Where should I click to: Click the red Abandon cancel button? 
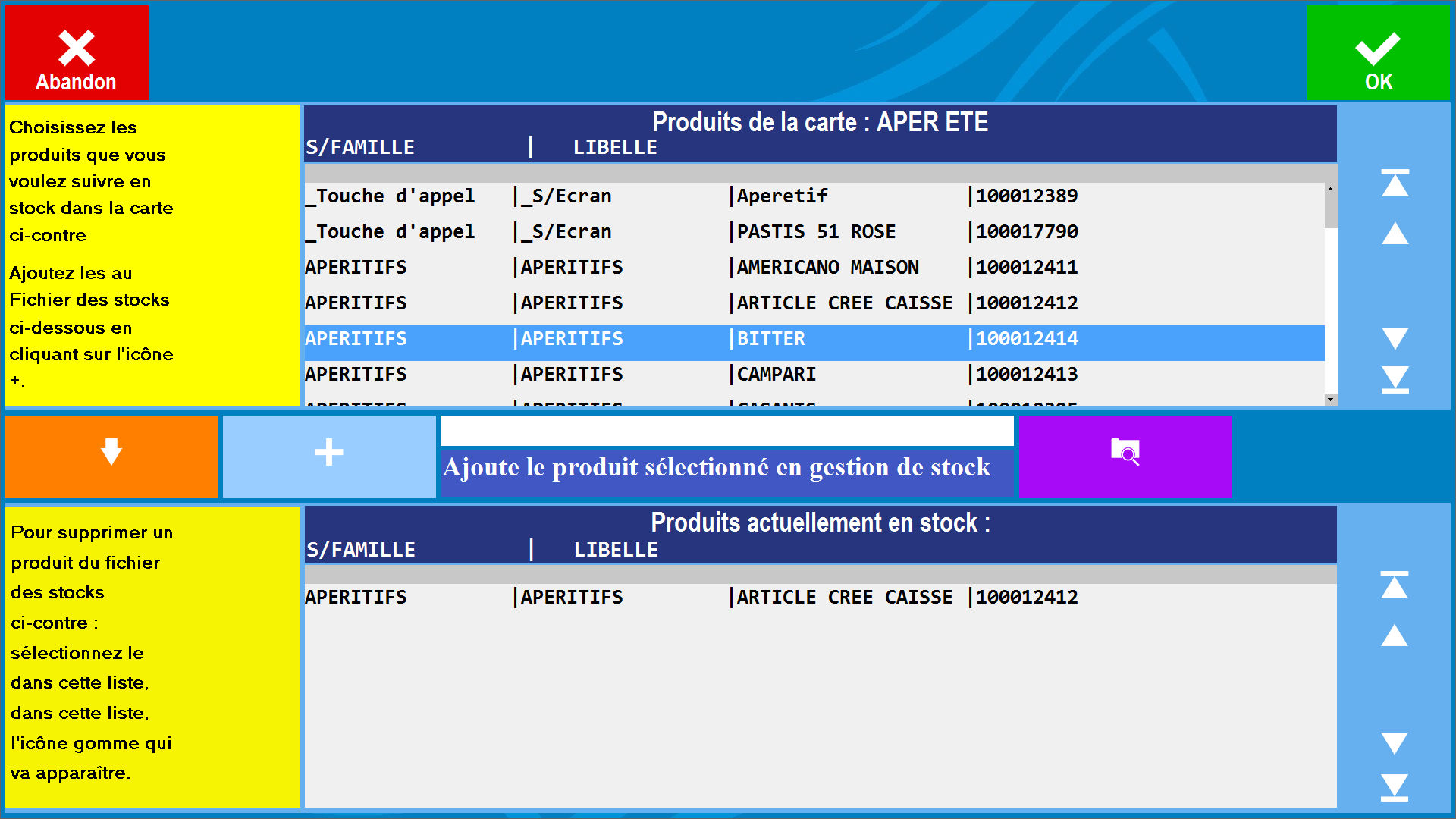[x=77, y=53]
